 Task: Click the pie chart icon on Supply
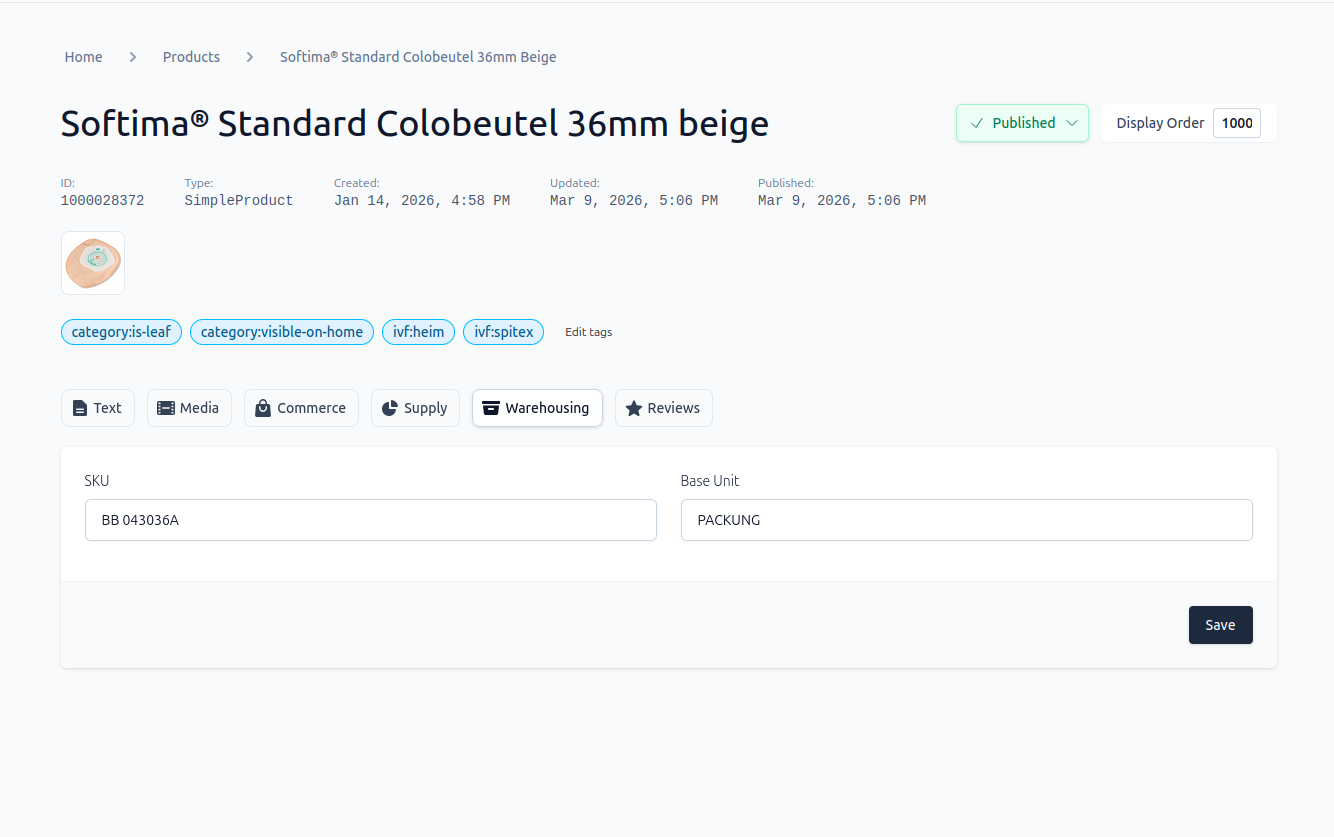390,408
